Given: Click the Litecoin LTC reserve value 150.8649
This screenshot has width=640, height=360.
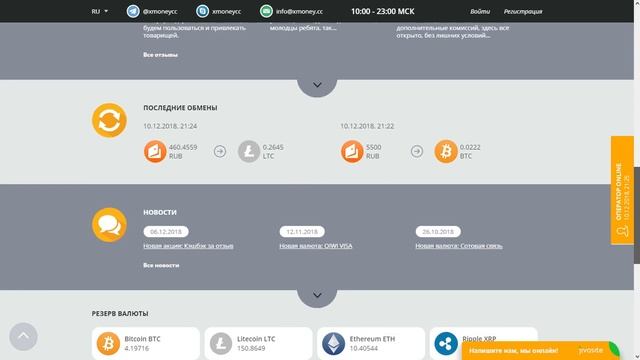Looking at the screenshot, I should pyautogui.click(x=251, y=348).
